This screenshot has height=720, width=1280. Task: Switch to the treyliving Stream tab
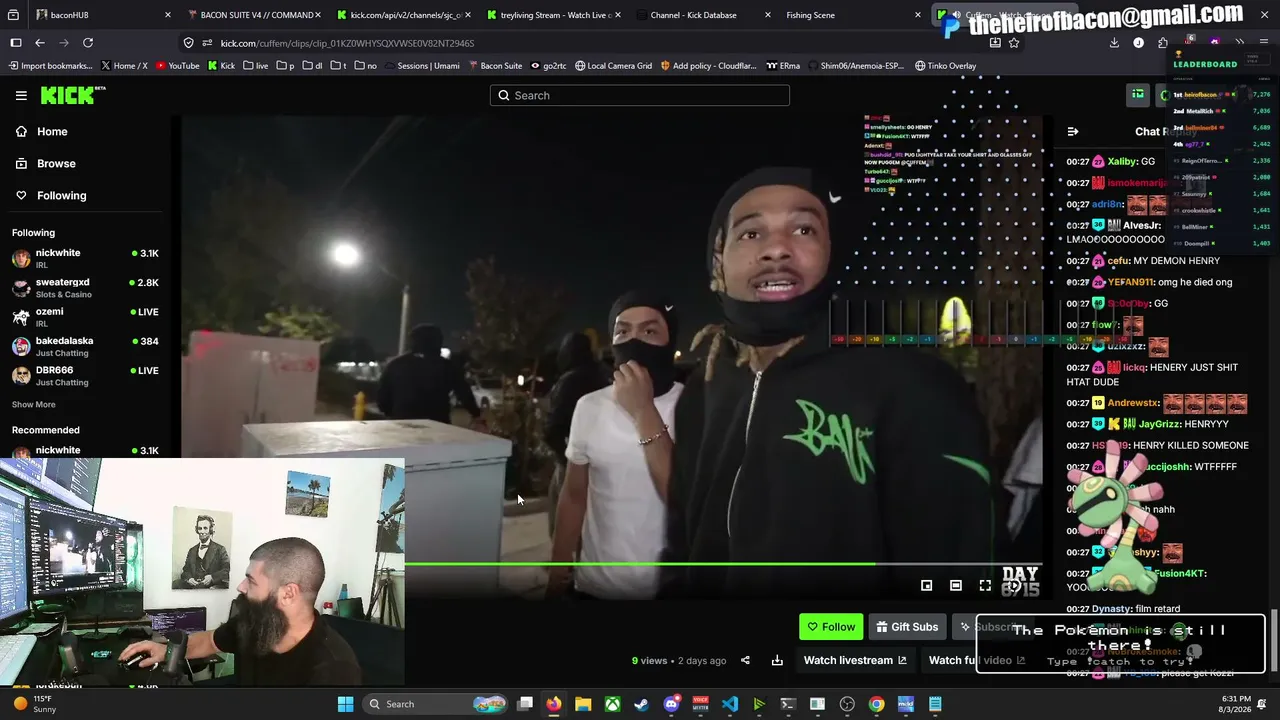(x=553, y=15)
